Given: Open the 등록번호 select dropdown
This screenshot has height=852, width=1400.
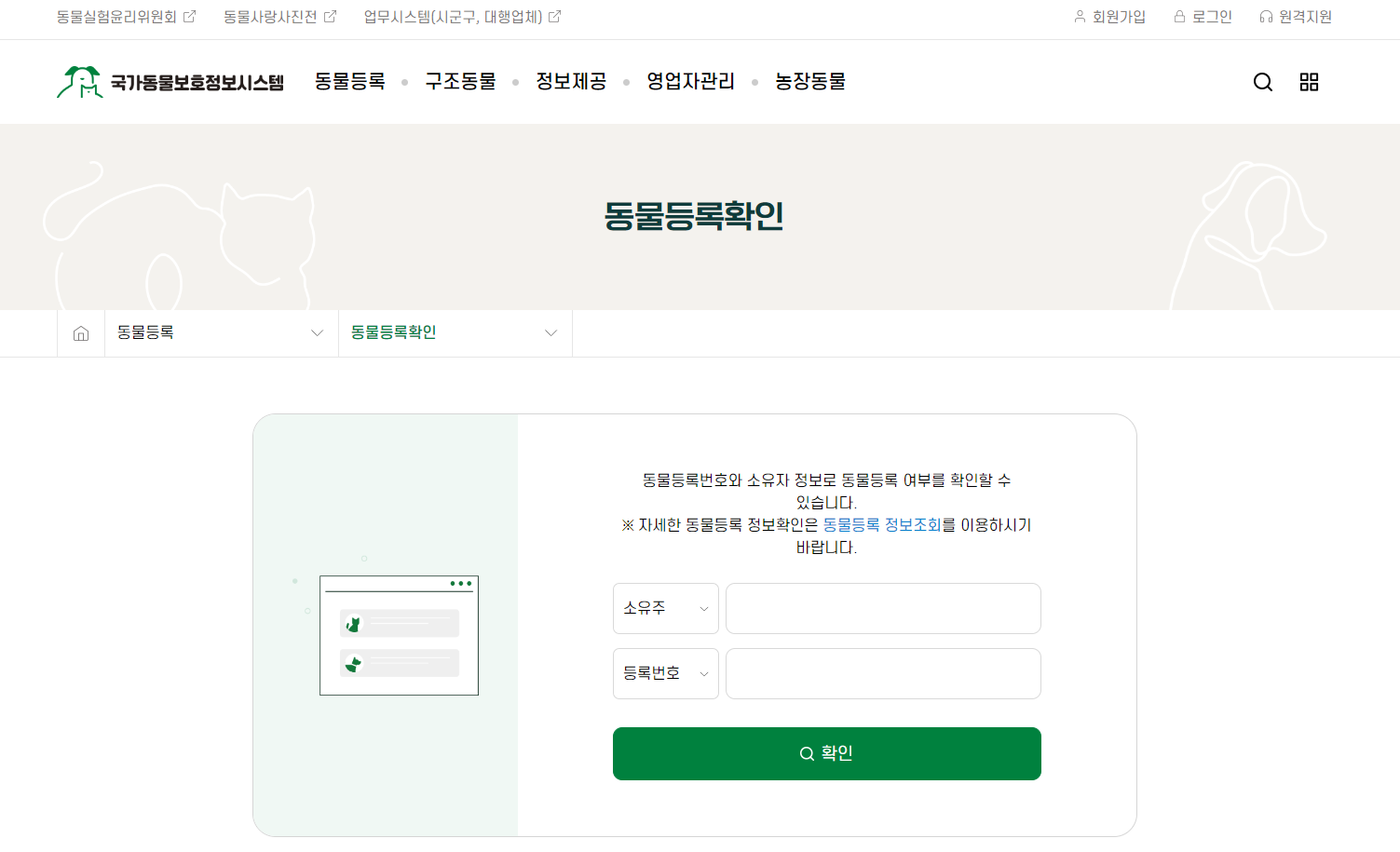Looking at the screenshot, I should click(x=665, y=673).
